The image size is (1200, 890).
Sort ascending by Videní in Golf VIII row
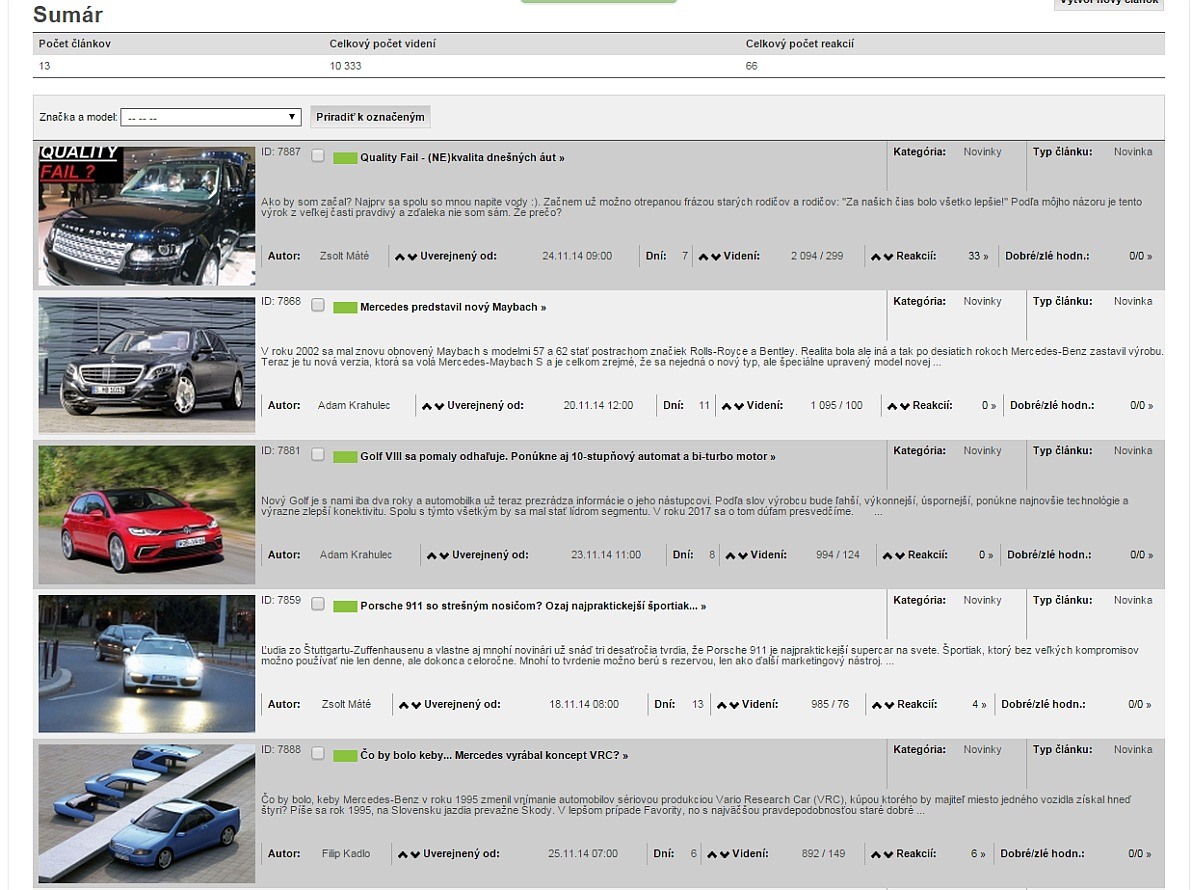(x=730, y=556)
